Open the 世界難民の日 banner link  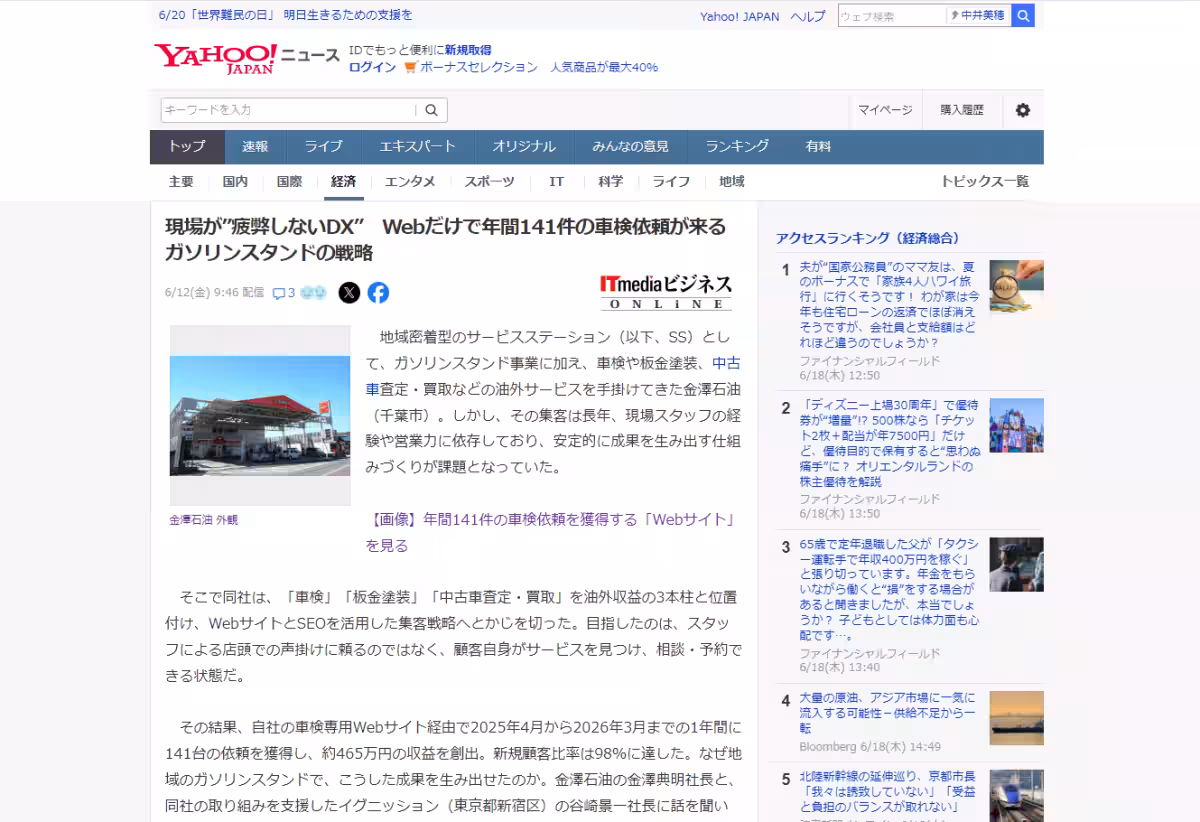285,15
